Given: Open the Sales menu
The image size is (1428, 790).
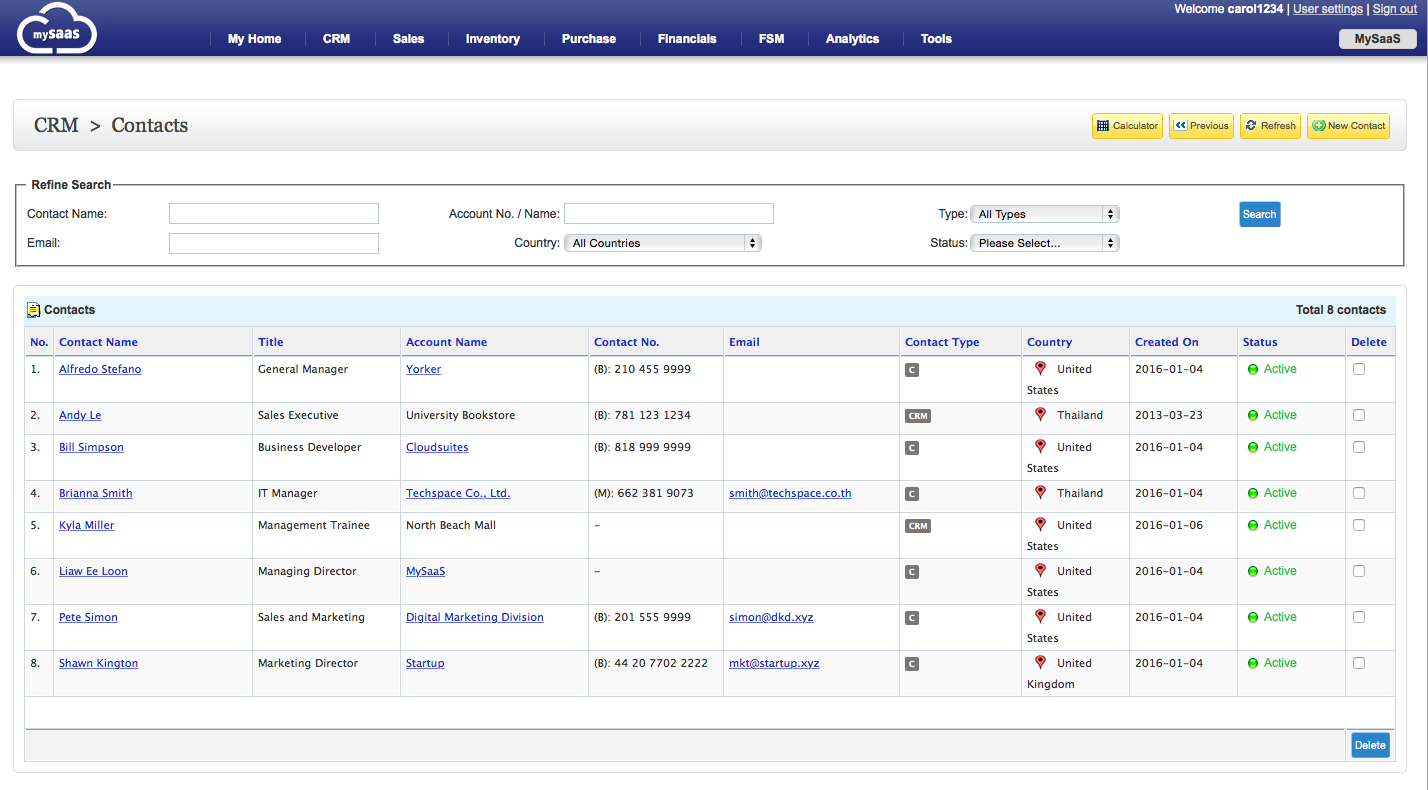Looking at the screenshot, I should pos(408,39).
